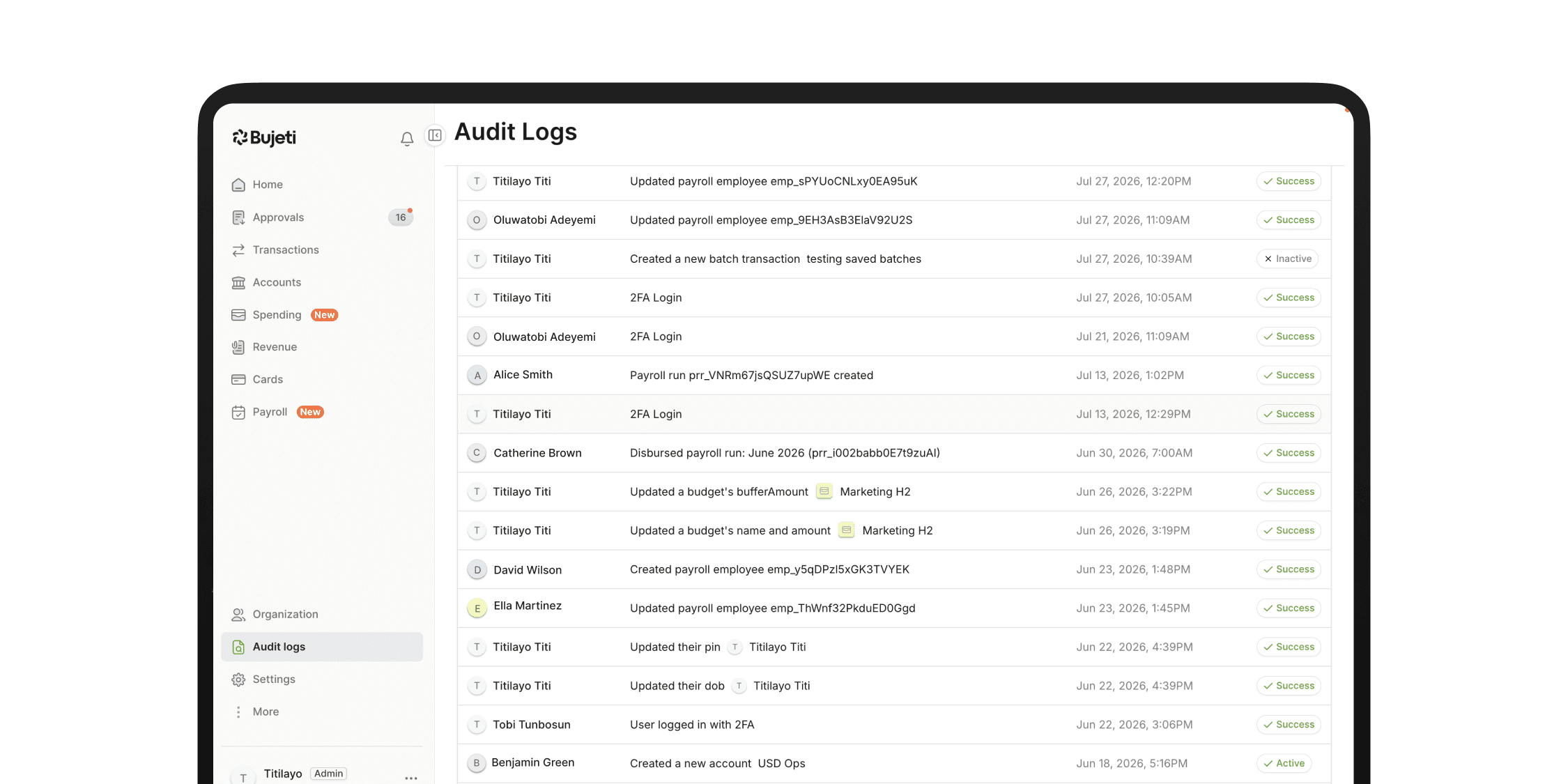The height and width of the screenshot is (784, 1568).
Task: Click the small avatar in Updated their dob row
Action: 739,686
